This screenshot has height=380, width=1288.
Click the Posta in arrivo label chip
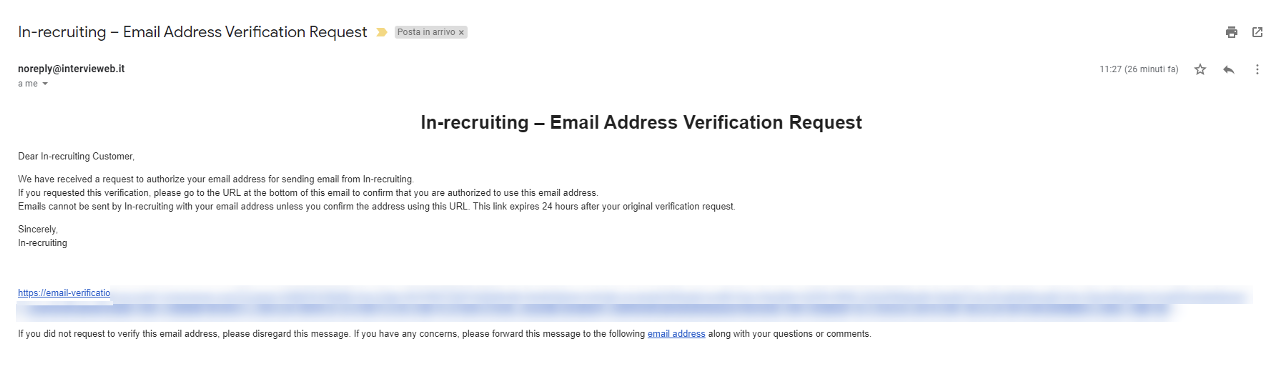[x=426, y=32]
